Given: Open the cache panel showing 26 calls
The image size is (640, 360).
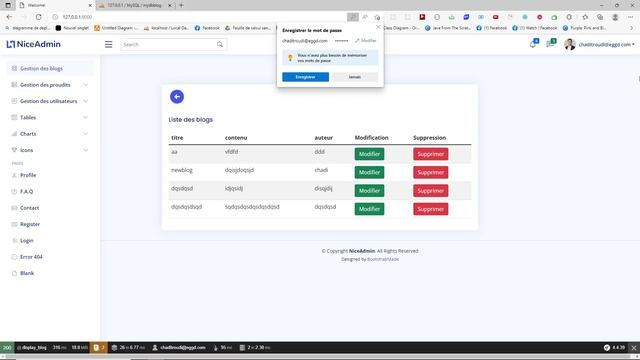Looking at the screenshot, I should [128, 348].
